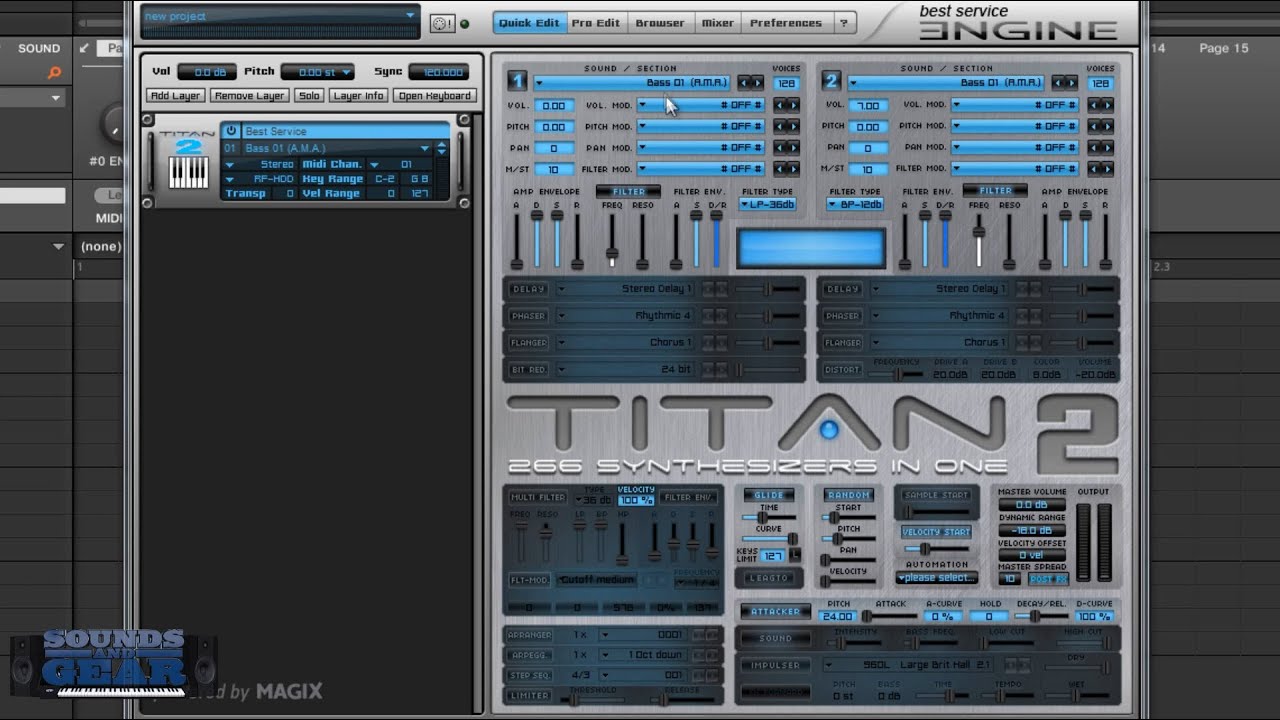This screenshot has width=1280, height=720.
Task: Open section 1 Stereo Delay 1 dropdown
Action: click(x=625, y=289)
